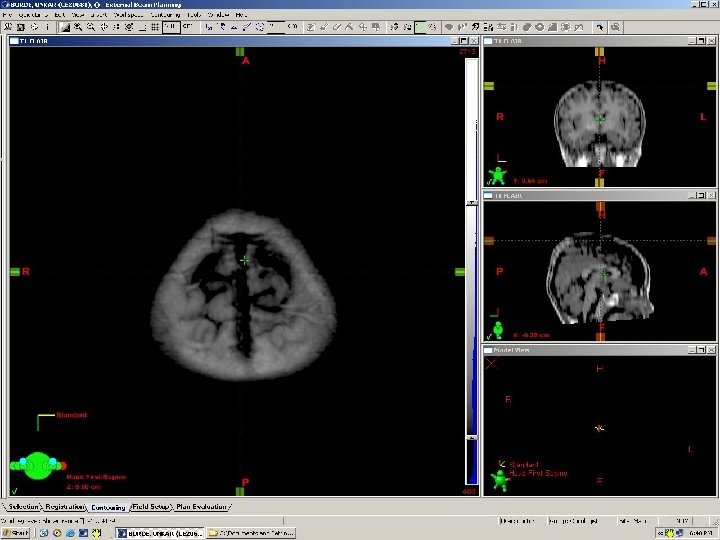This screenshot has width=720, height=540.
Task: Click the green patient figure in Model View
Action: pyautogui.click(x=499, y=480)
